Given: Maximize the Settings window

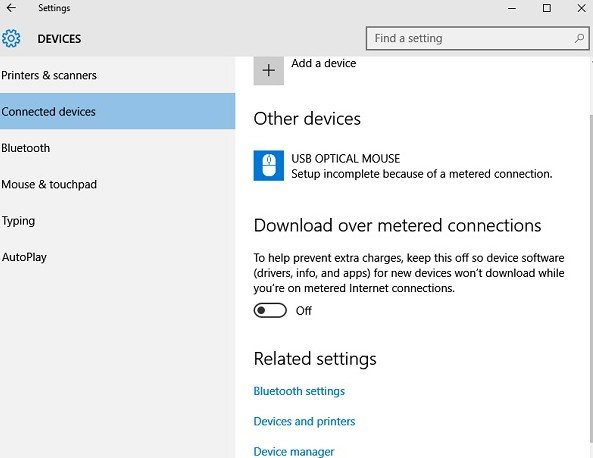Looking at the screenshot, I should pos(546,8).
